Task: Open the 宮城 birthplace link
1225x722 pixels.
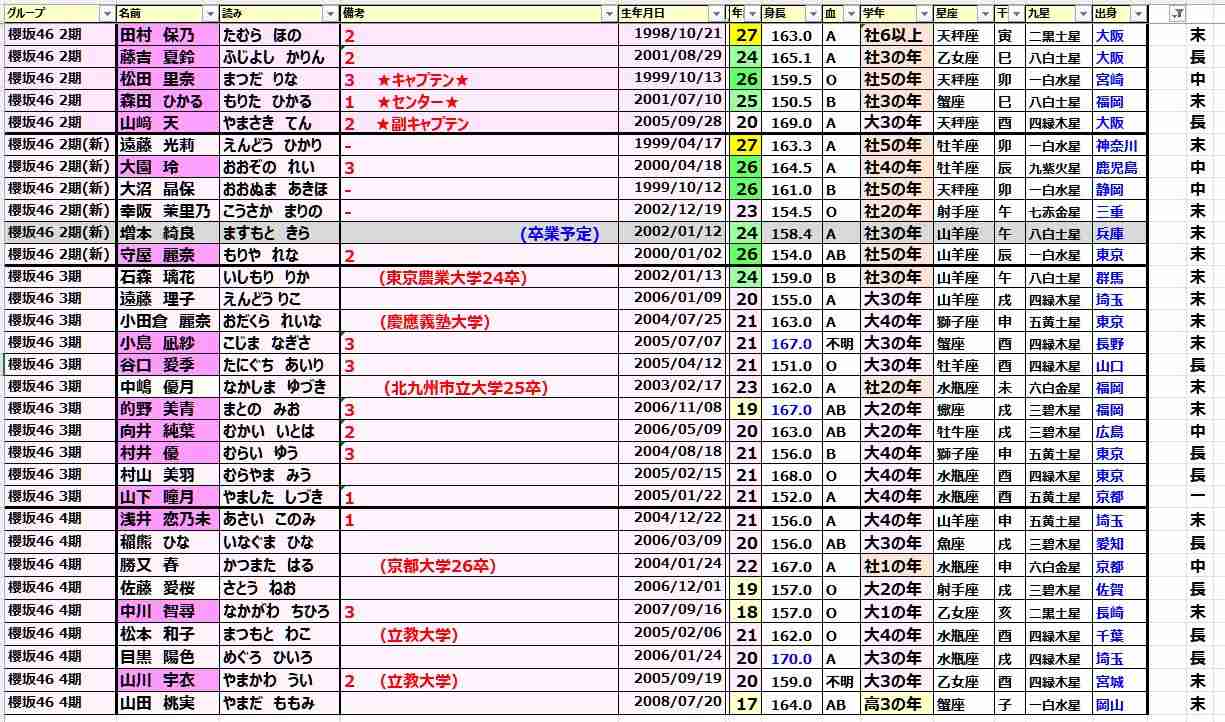Action: 1109,682
